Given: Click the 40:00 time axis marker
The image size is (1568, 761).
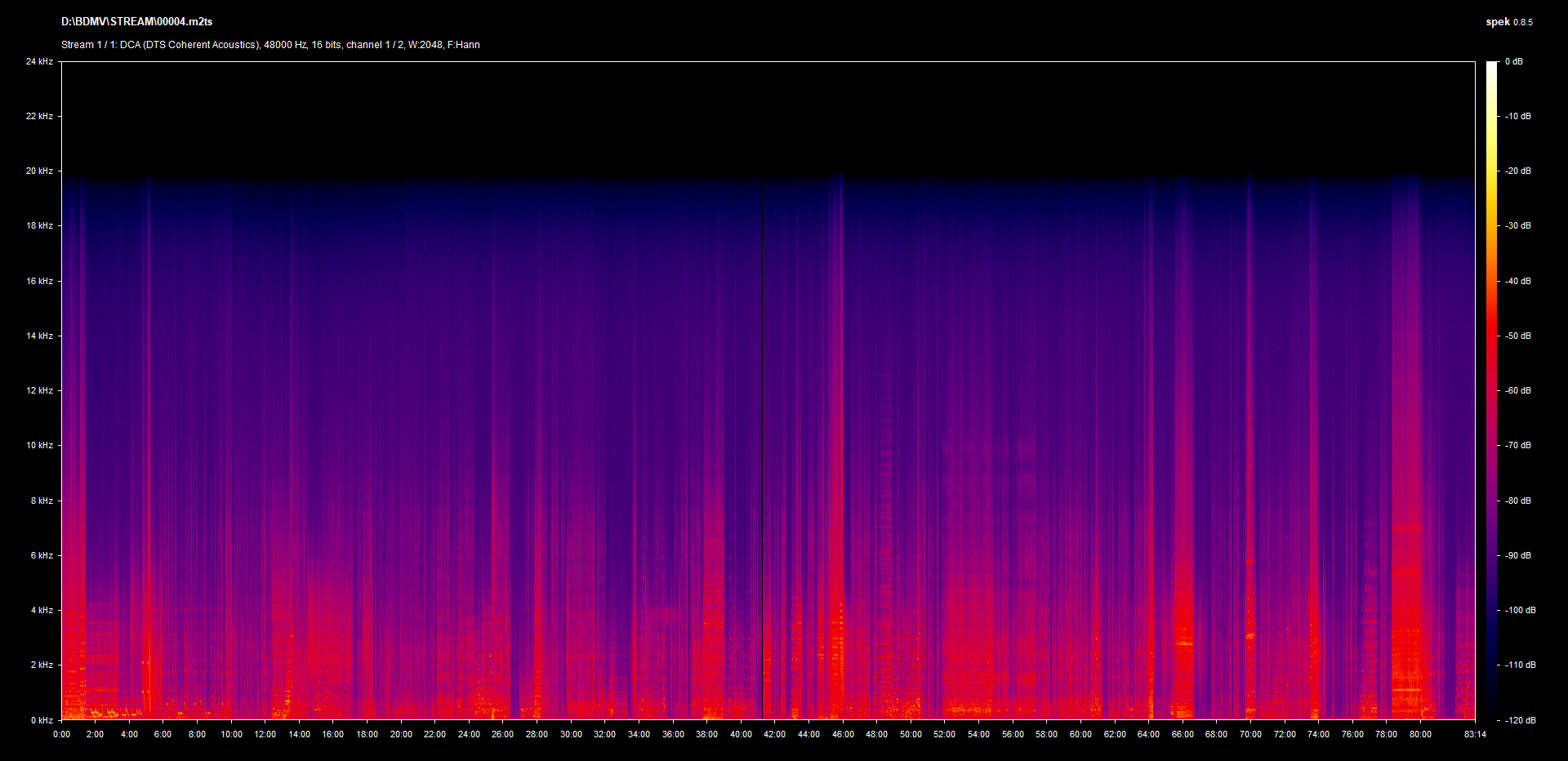Looking at the screenshot, I should (x=741, y=734).
